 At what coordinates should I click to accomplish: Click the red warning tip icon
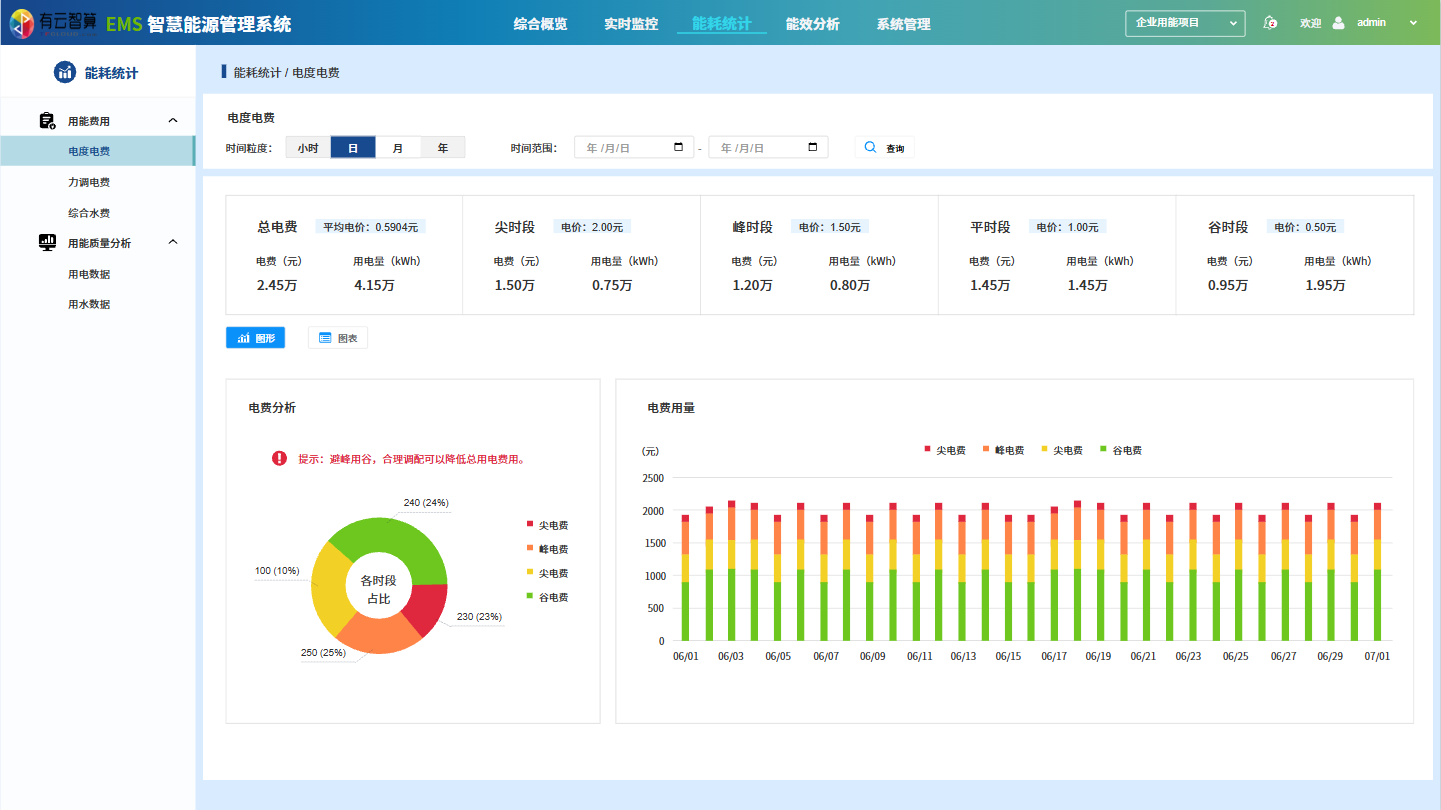[x=279, y=459]
